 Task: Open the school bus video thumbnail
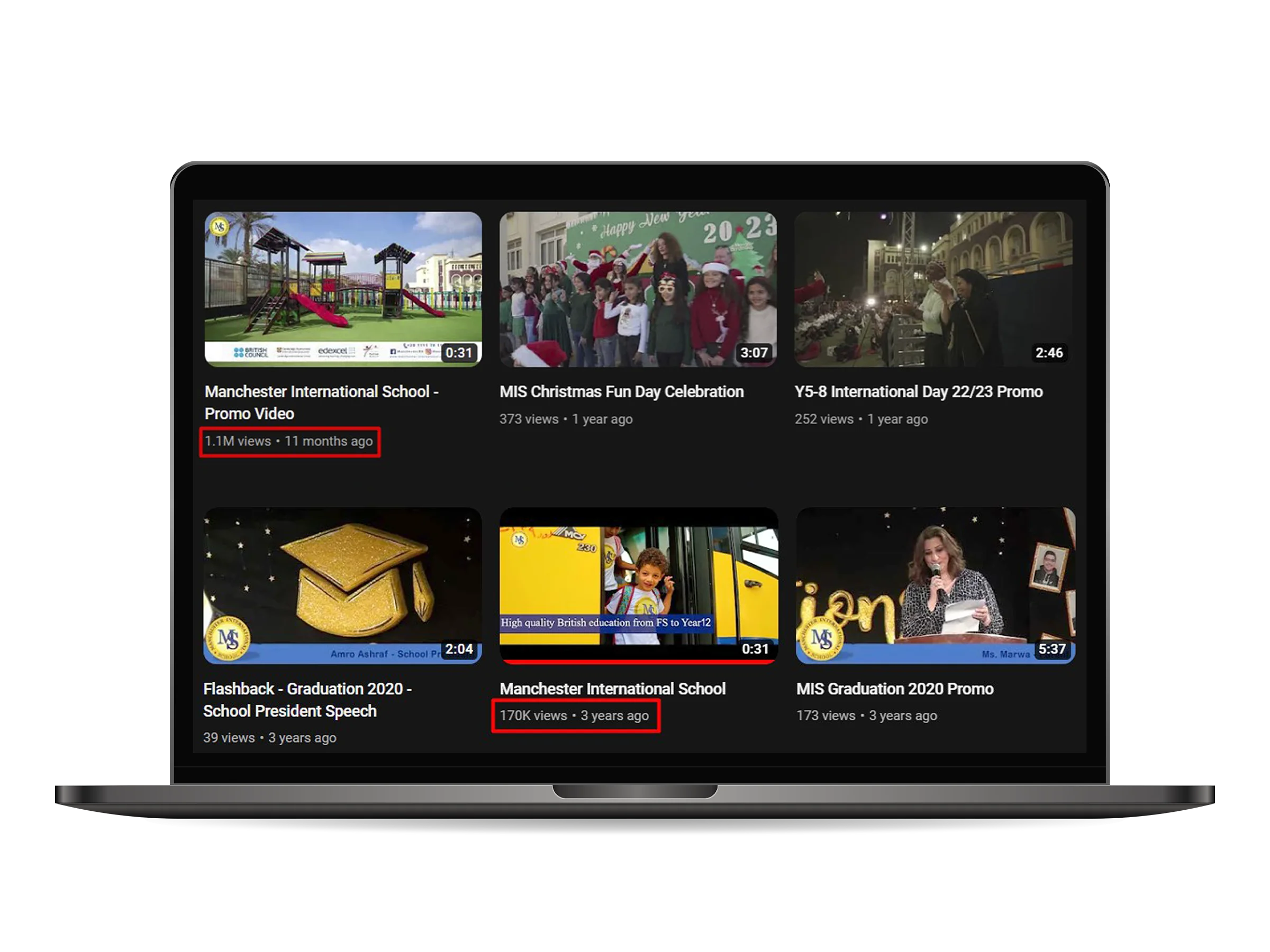(639, 585)
